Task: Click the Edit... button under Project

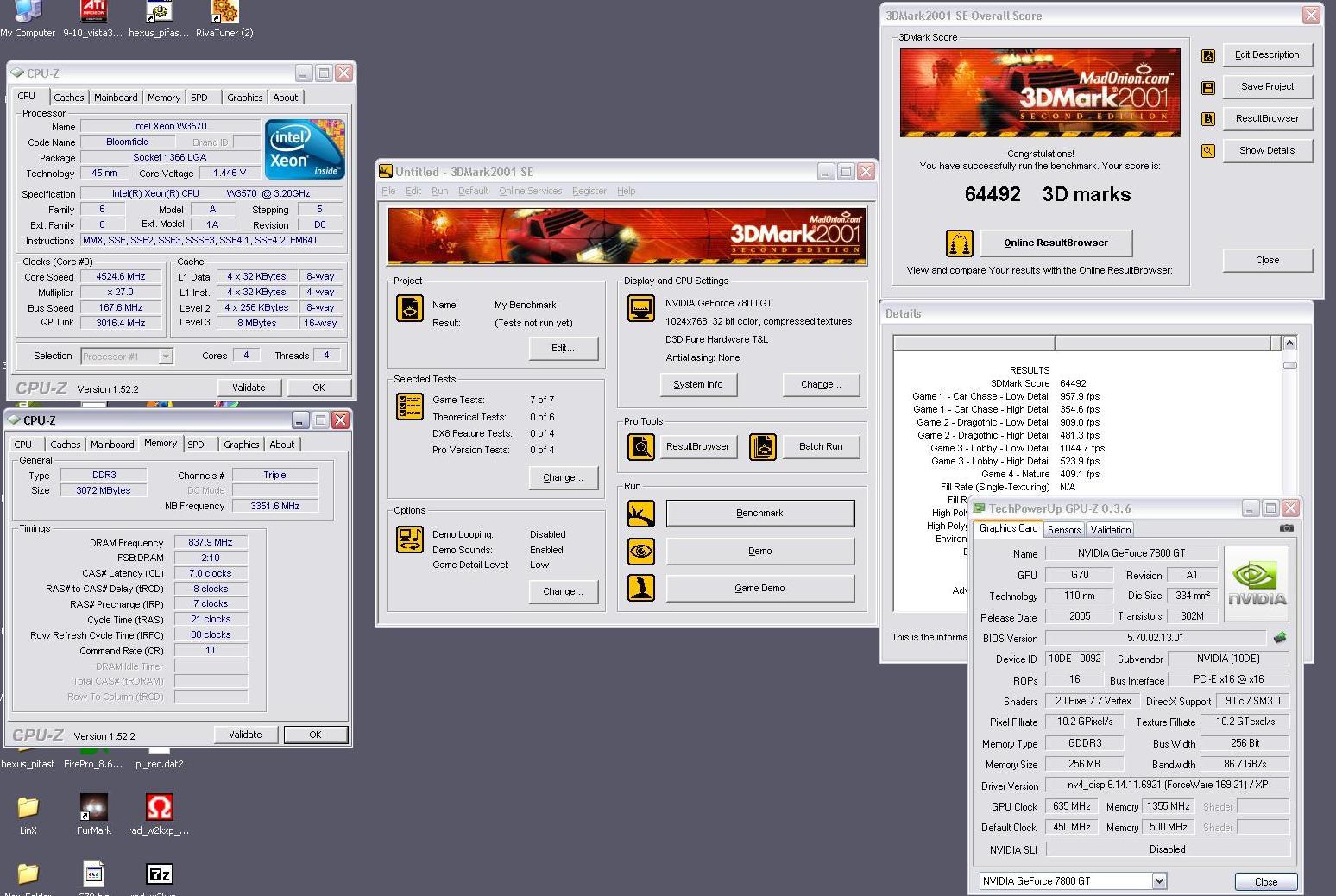Action: point(563,349)
